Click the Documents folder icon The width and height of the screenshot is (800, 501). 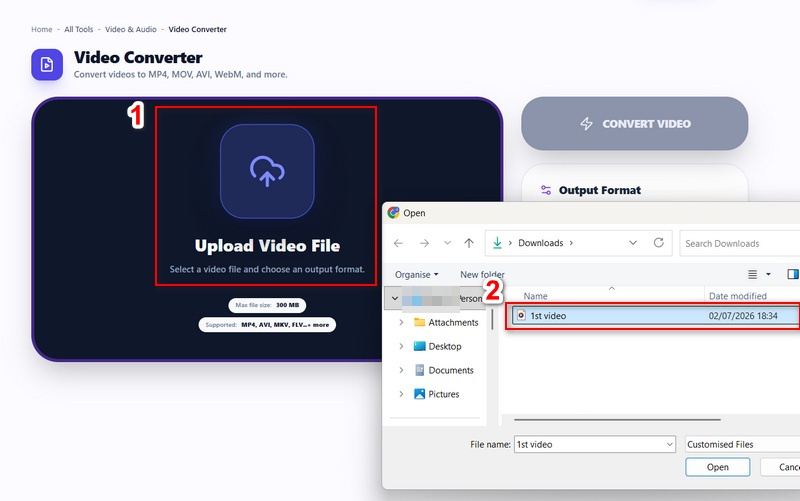pos(419,370)
